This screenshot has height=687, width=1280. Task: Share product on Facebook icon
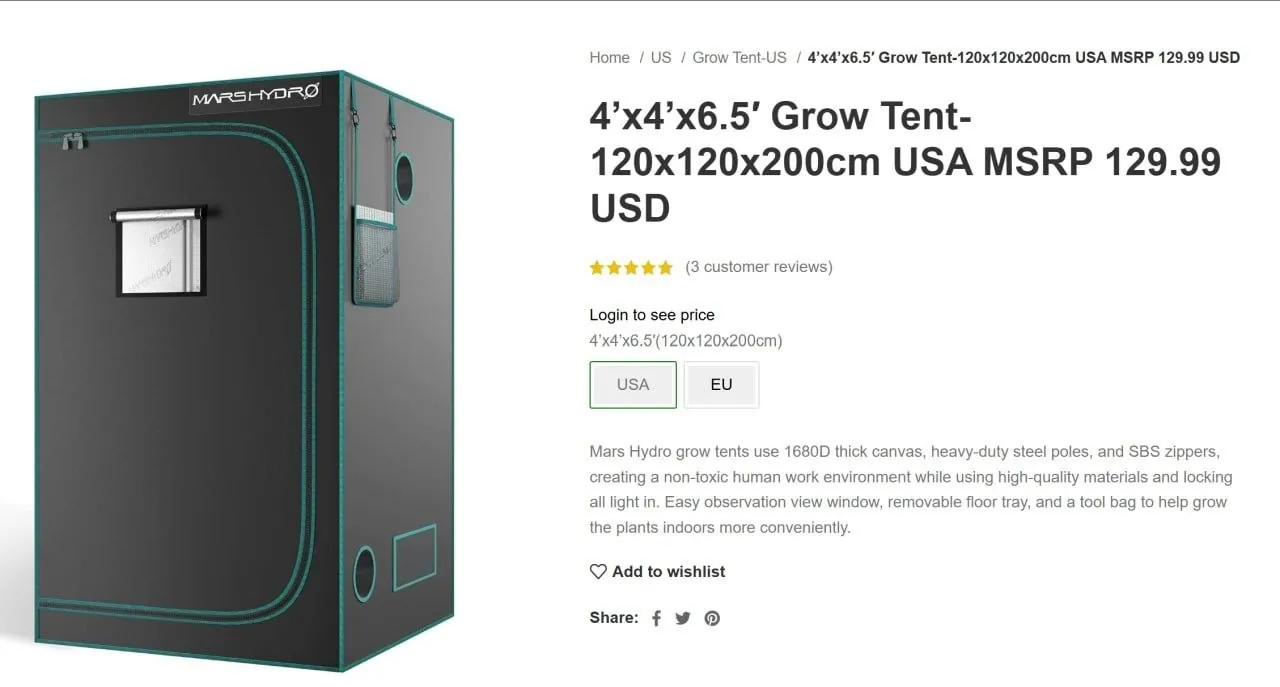(x=656, y=618)
